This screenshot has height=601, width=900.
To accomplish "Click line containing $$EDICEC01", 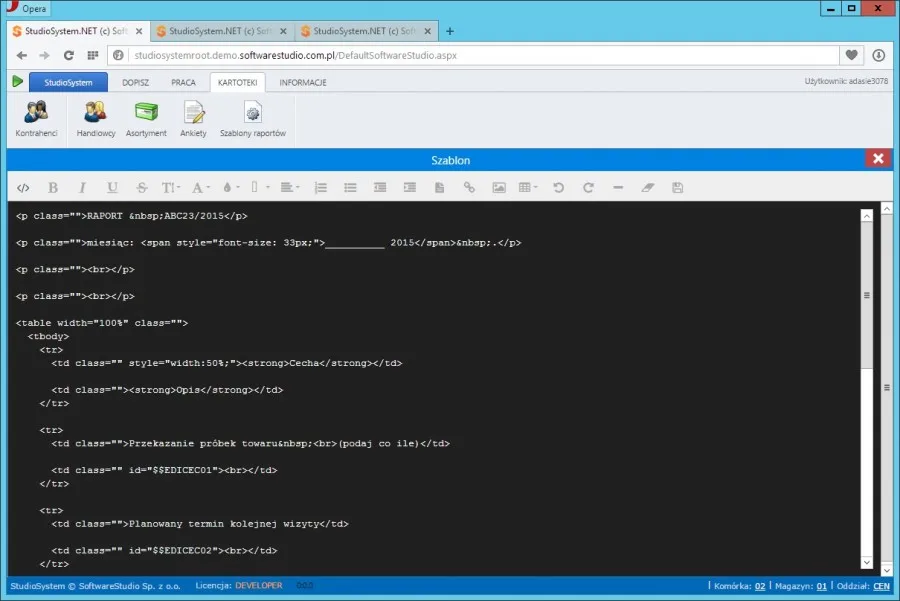I will pos(164,470).
